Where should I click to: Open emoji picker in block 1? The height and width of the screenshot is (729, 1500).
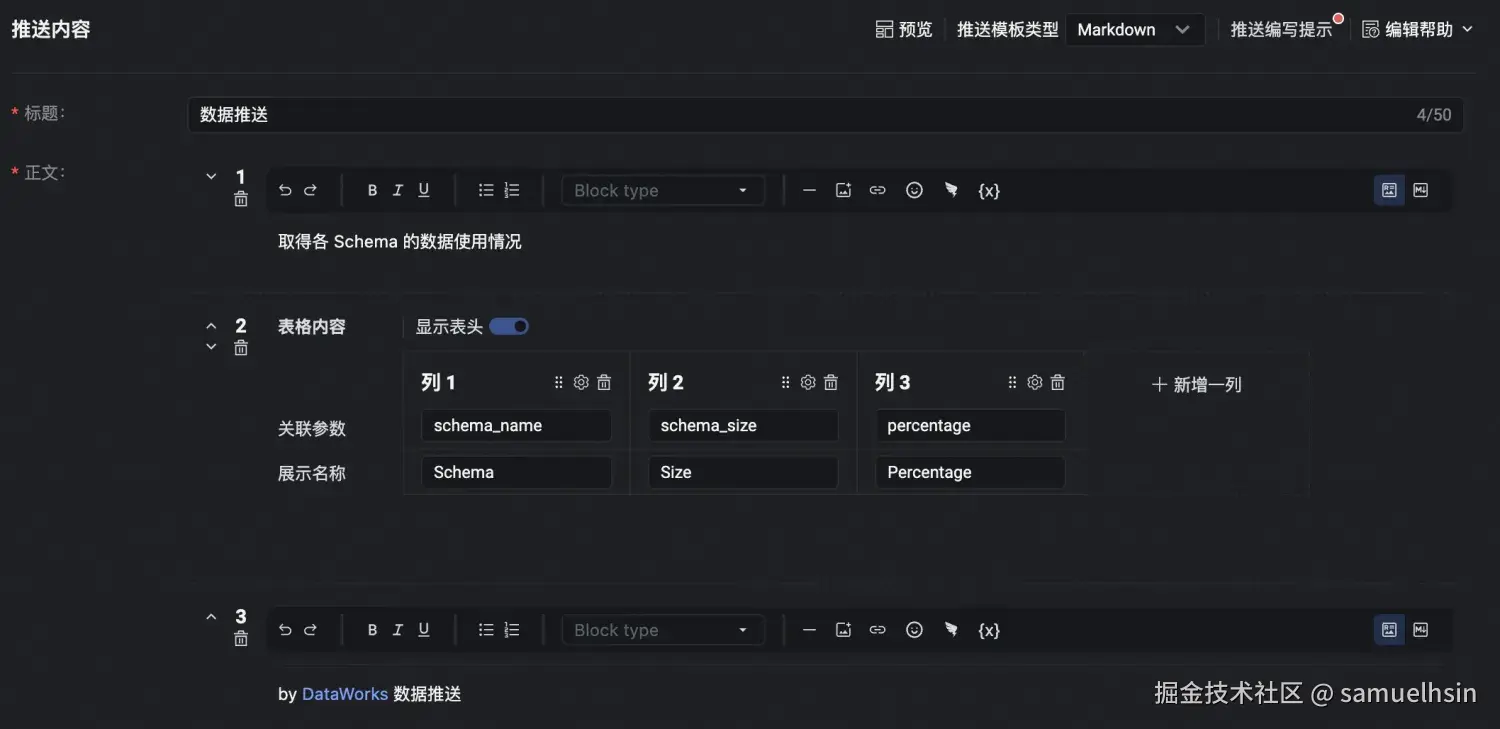coord(914,190)
